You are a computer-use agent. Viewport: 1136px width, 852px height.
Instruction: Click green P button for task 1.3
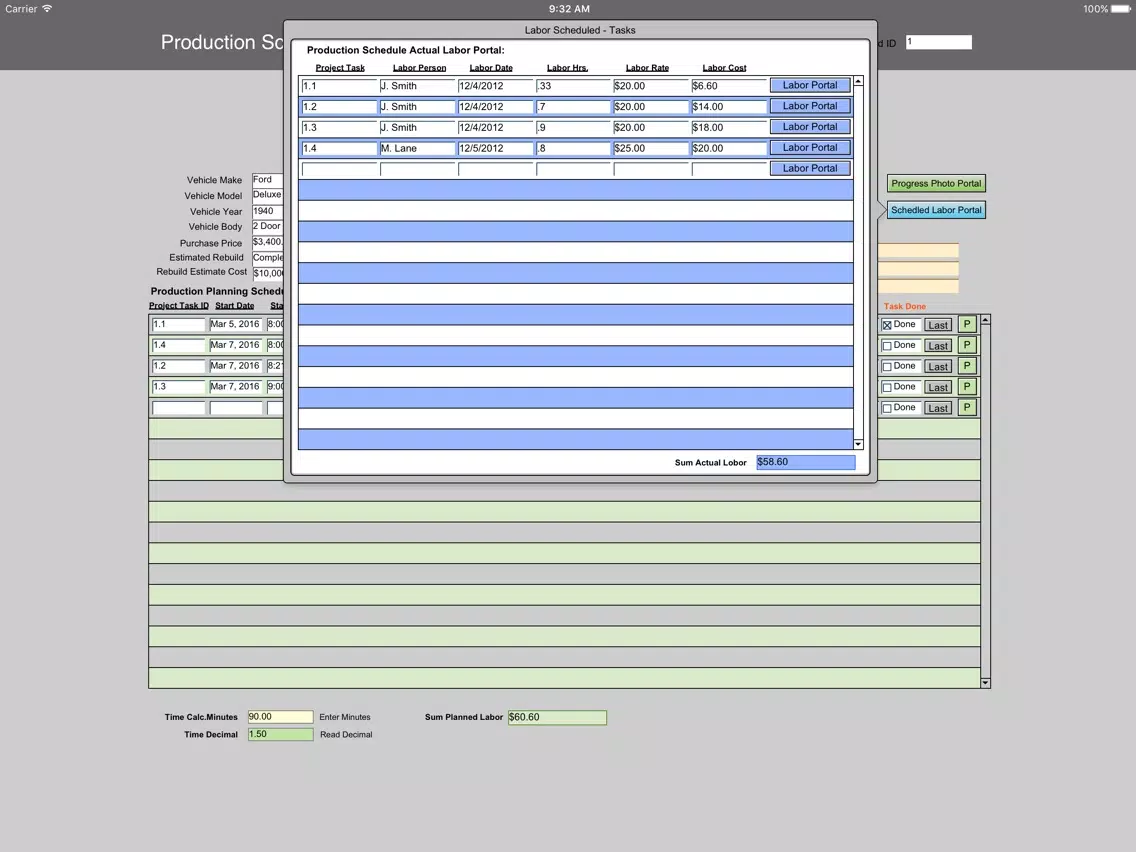pyautogui.click(x=966, y=387)
